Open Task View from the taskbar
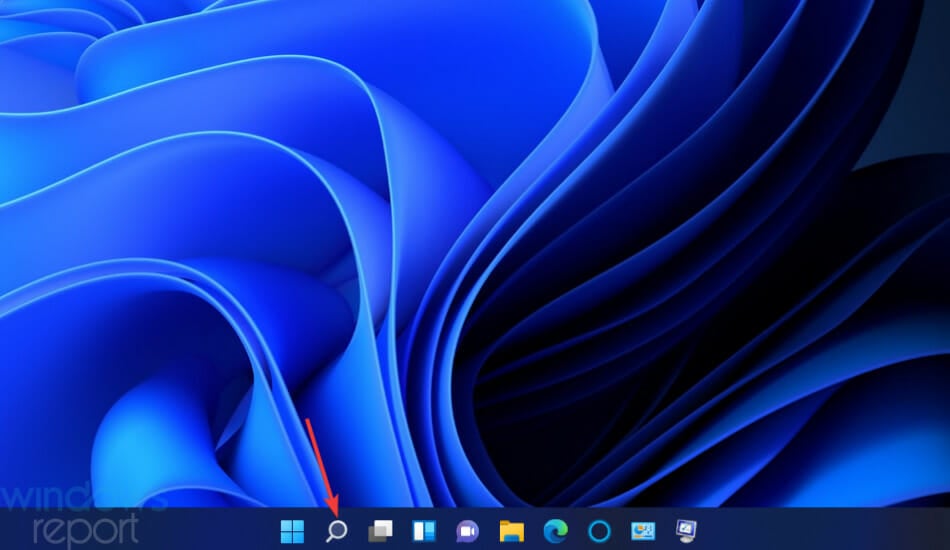Screen dimensions: 950x550 380,530
